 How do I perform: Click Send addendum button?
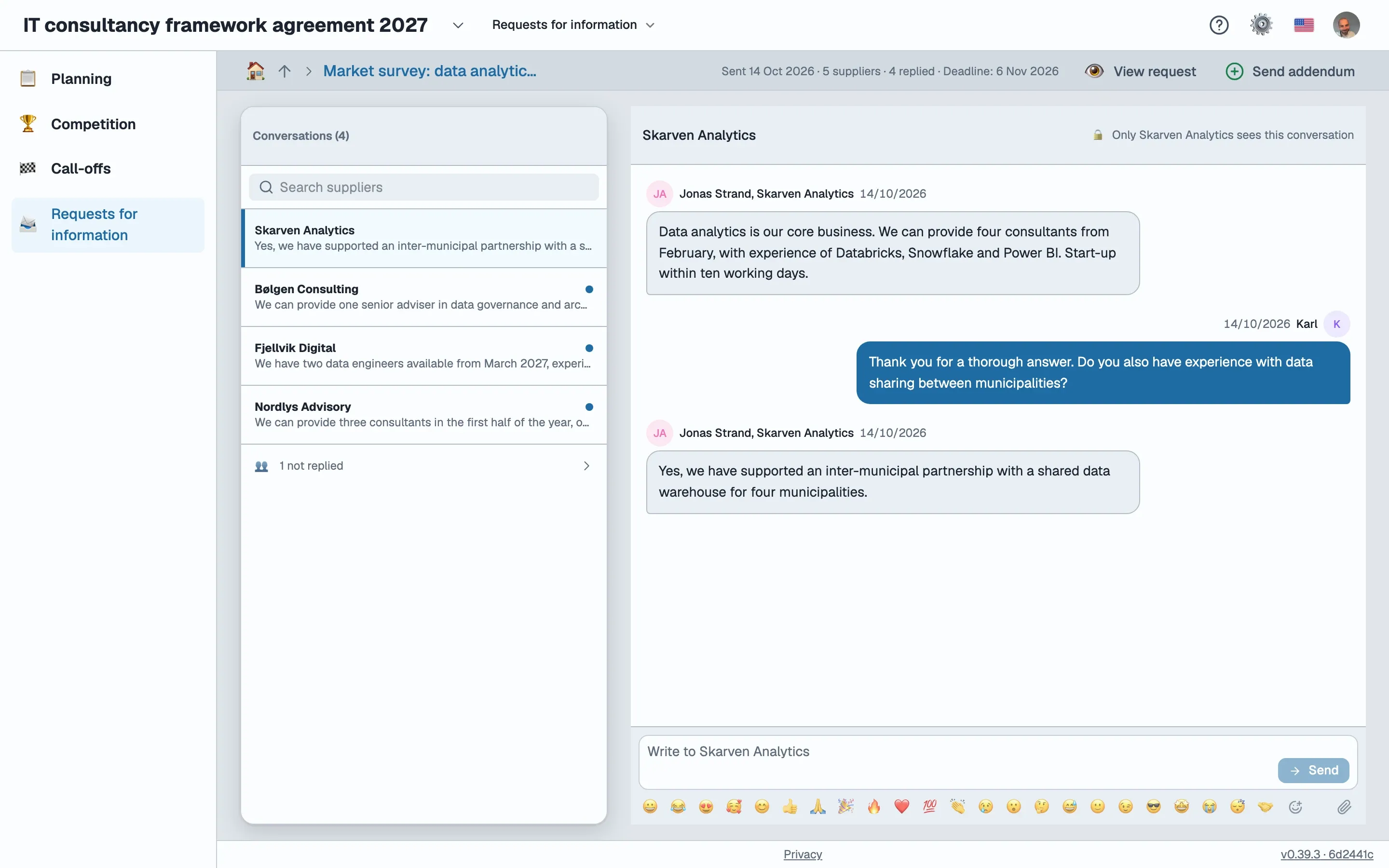1290,71
